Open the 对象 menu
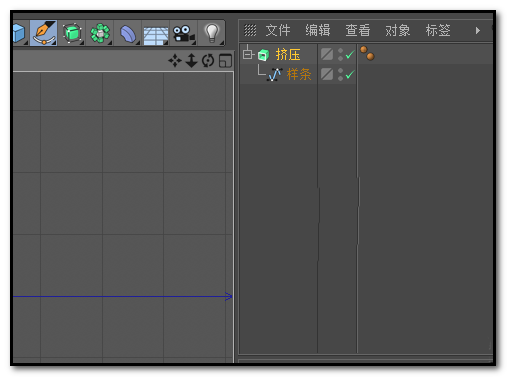The height and width of the screenshot is (377, 507). click(398, 30)
